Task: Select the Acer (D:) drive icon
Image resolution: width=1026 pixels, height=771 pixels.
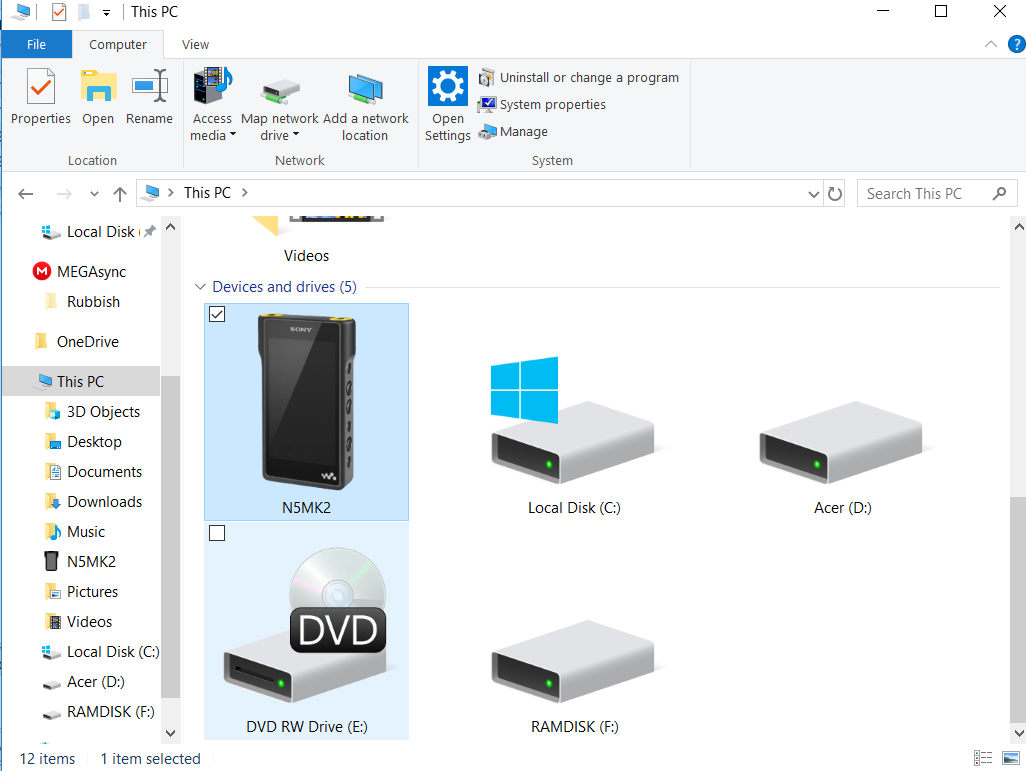Action: [843, 443]
